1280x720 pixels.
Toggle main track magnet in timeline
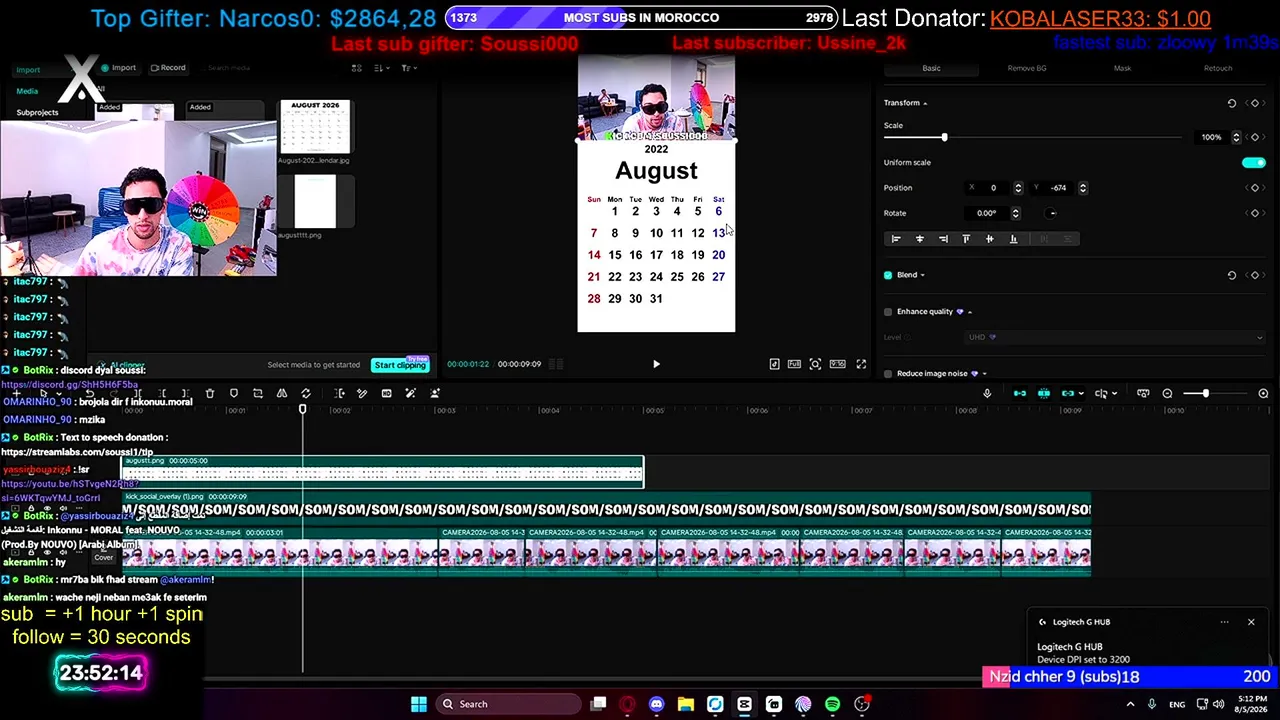pos(1020,394)
